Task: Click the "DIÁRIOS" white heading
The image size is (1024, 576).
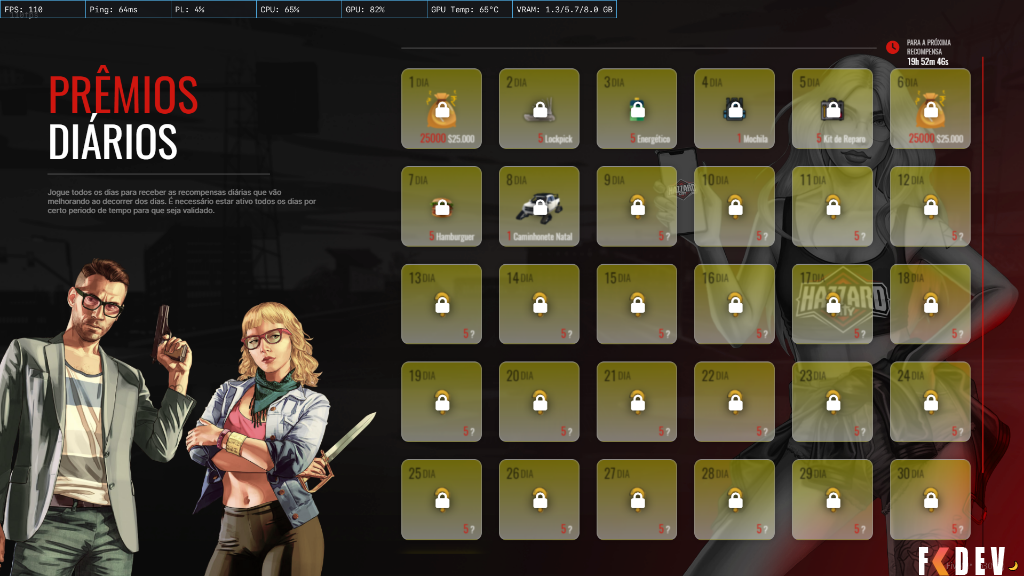Action: (112, 140)
